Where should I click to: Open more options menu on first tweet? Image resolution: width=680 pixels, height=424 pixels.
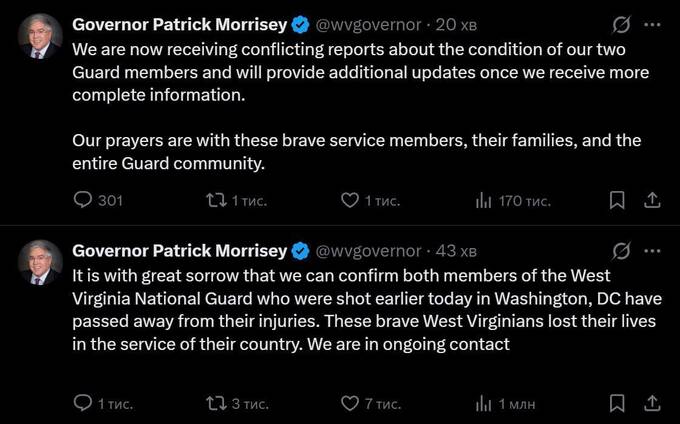point(652,24)
